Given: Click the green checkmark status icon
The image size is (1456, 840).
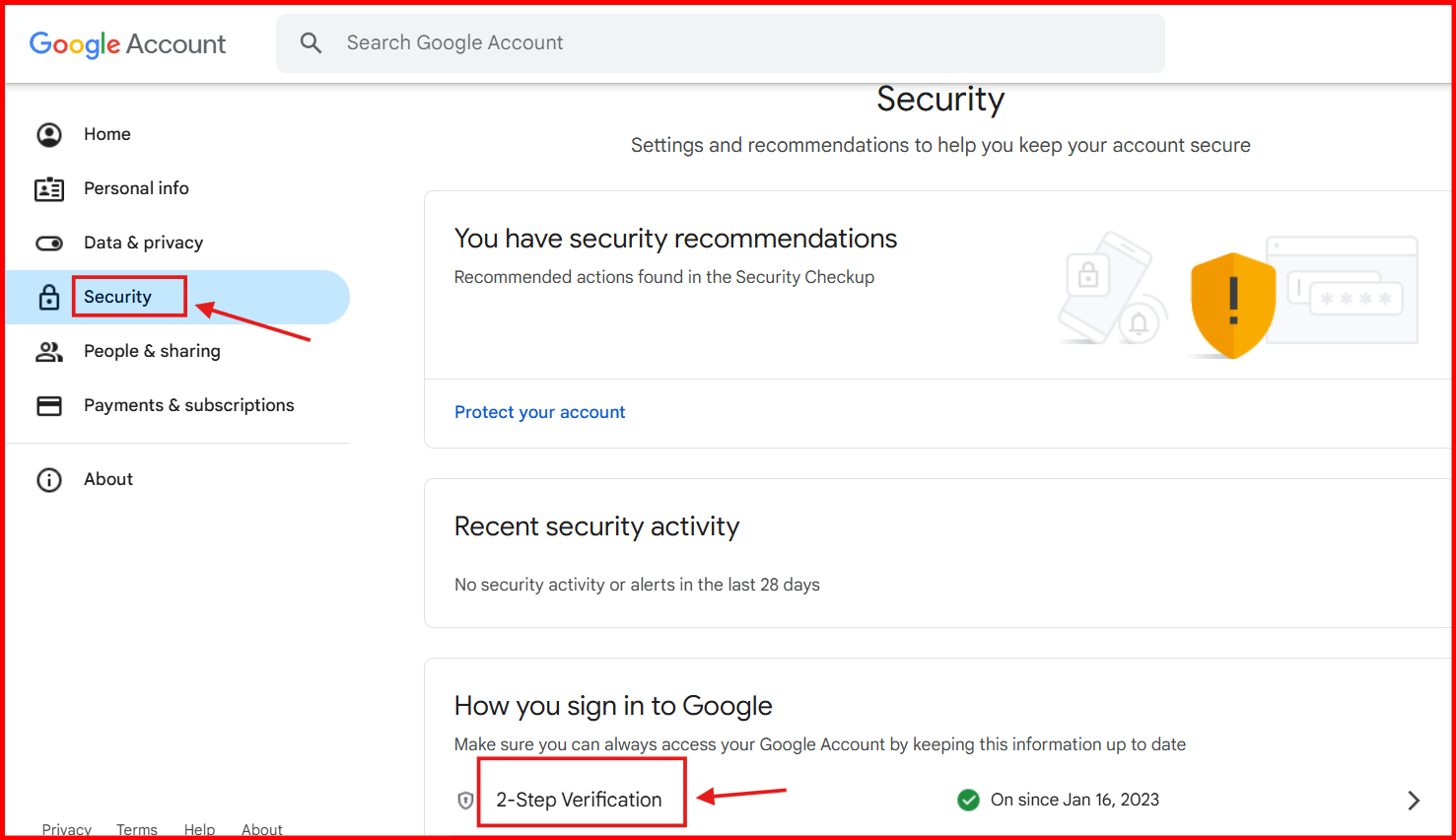Looking at the screenshot, I should click(x=969, y=800).
